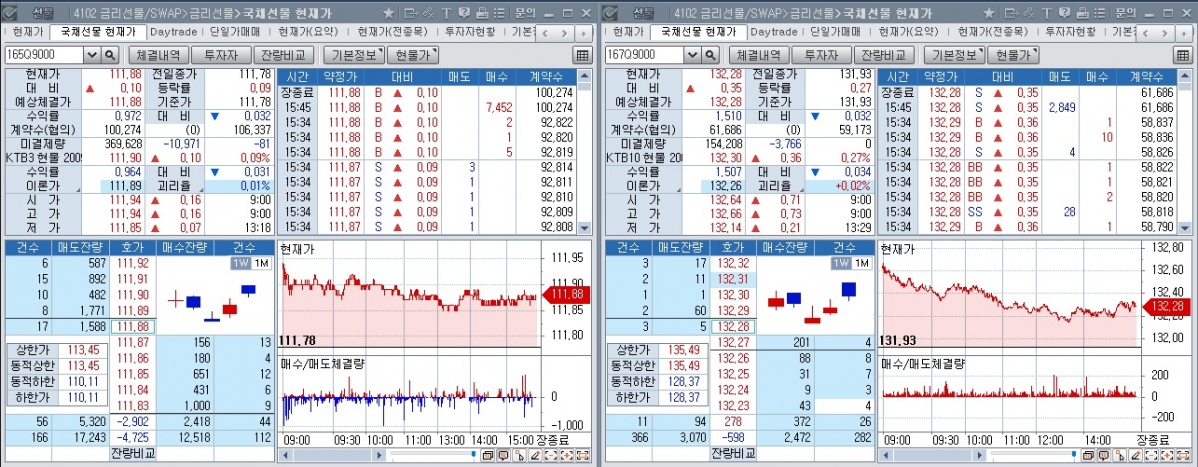Expand 기본정보 dropdown in left window
This screenshot has width=1198, height=467.
point(355,55)
